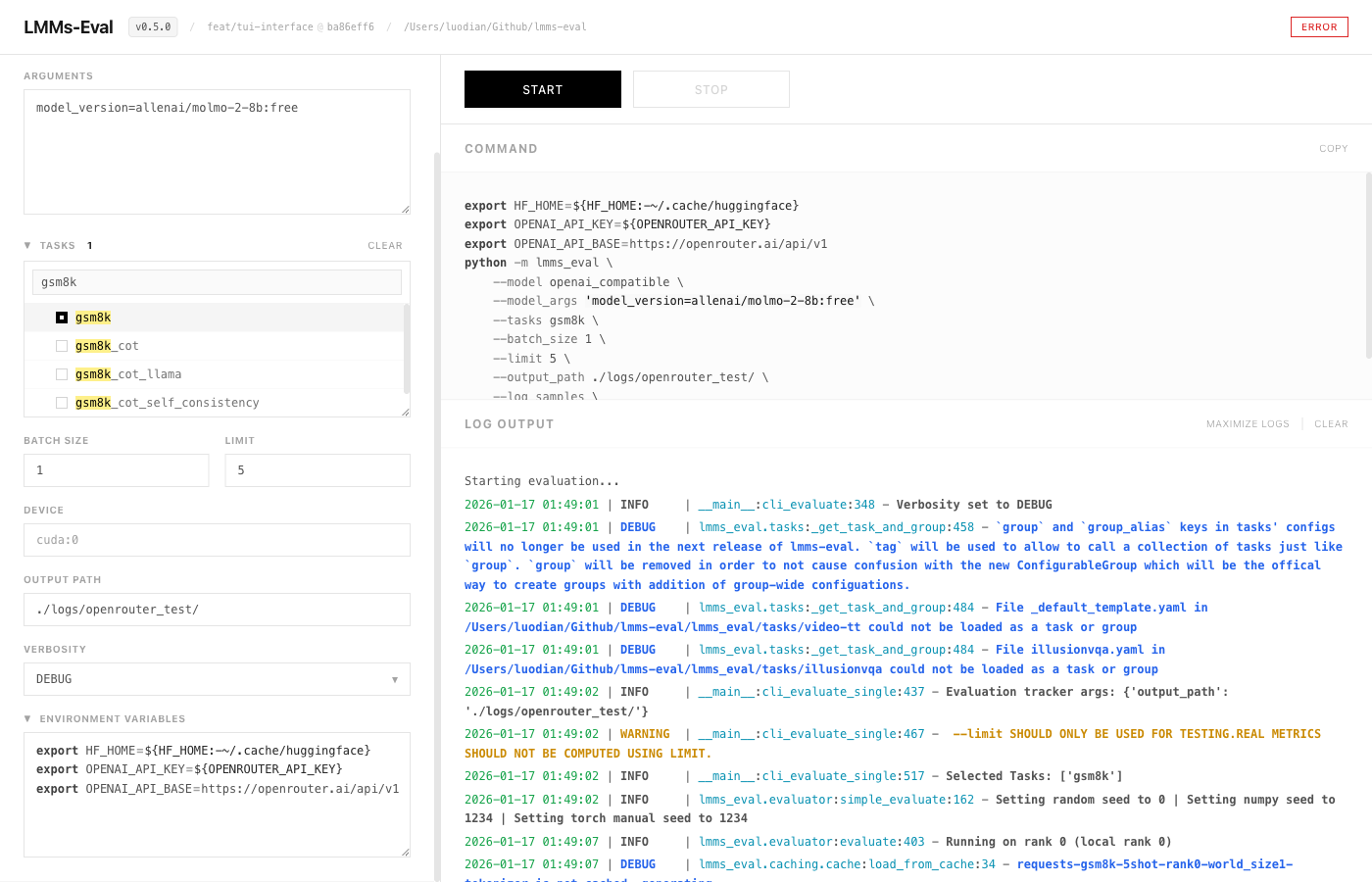Click the '--model openai_compatible' line

pyautogui.click(x=588, y=282)
